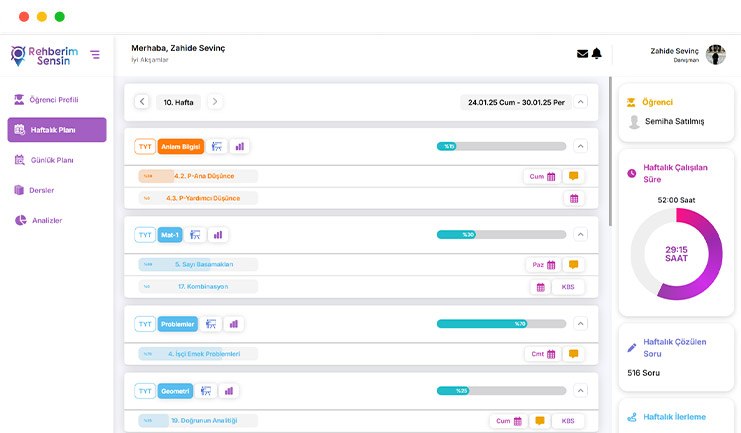
Task: Collapse the Problemler section chevron
Action: (x=581, y=324)
